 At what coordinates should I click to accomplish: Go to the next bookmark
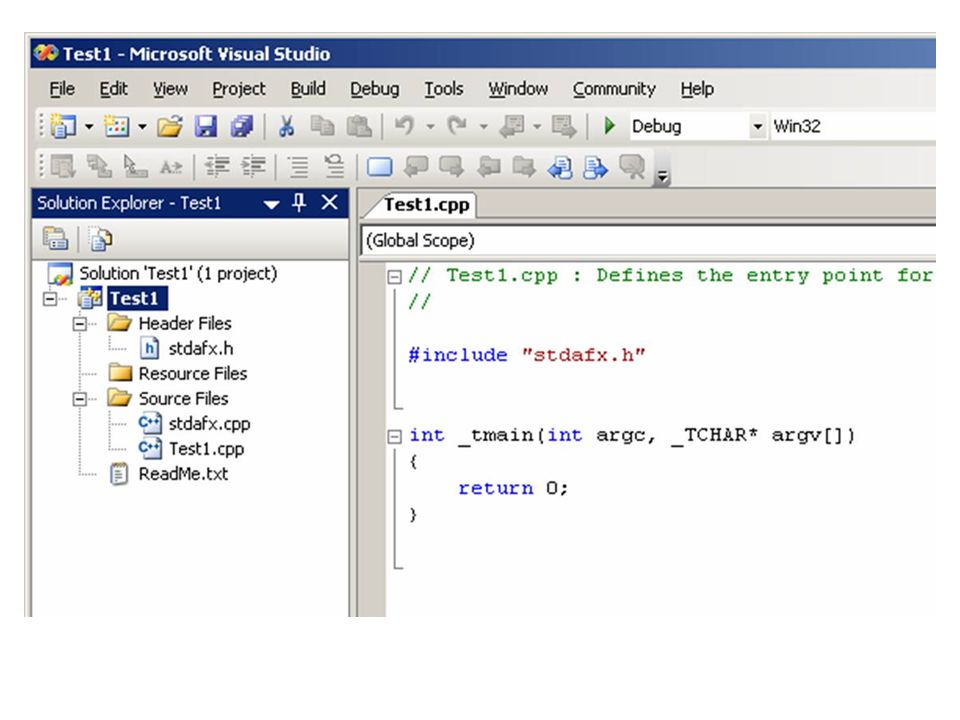point(452,167)
